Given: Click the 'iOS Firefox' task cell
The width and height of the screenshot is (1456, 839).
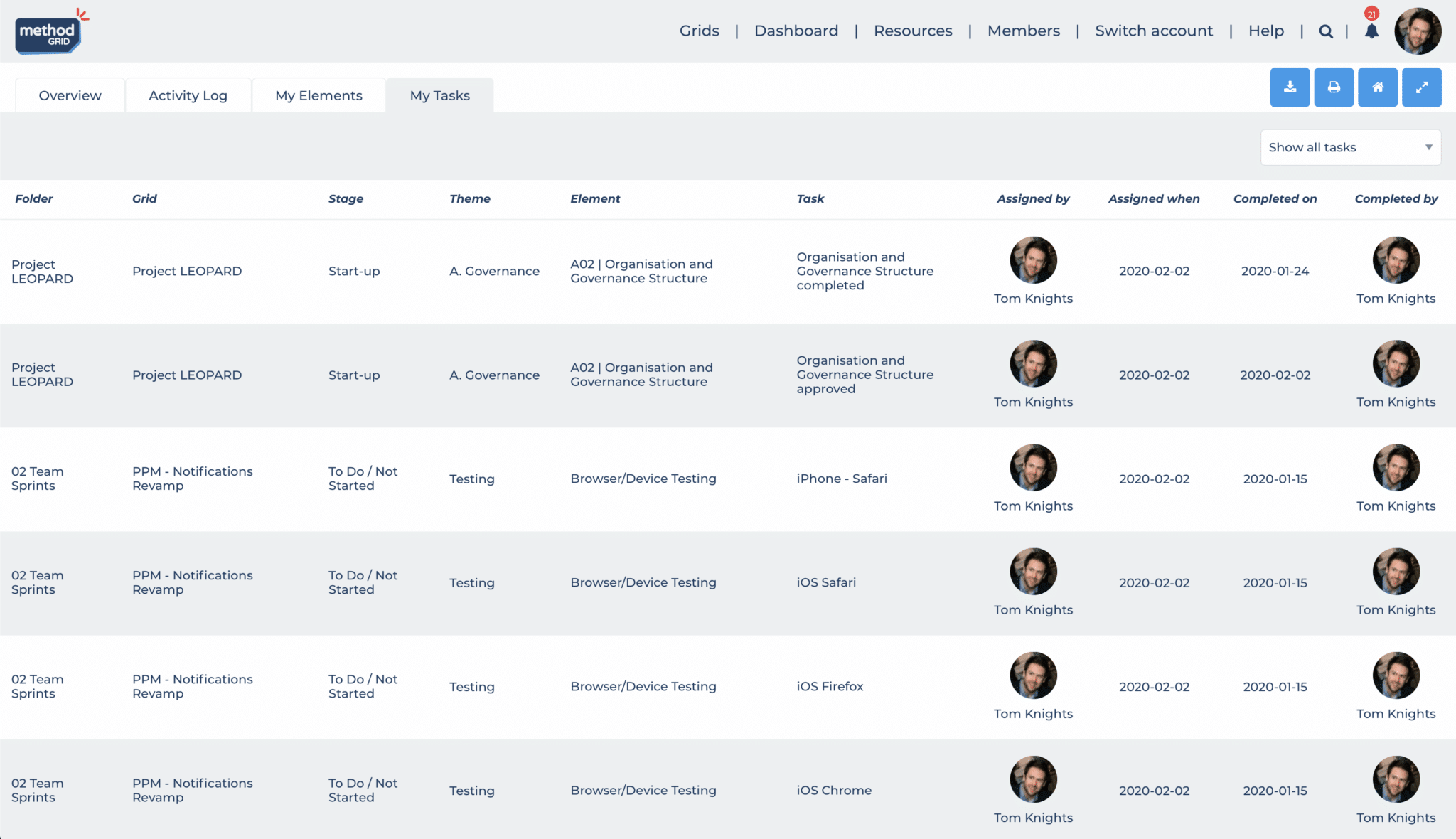Looking at the screenshot, I should [x=830, y=686].
